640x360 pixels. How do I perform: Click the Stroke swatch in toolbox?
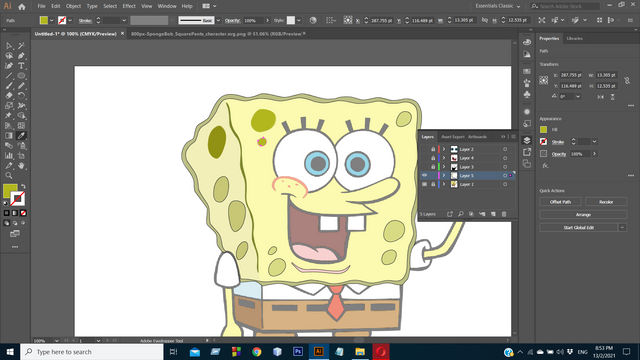(18, 199)
